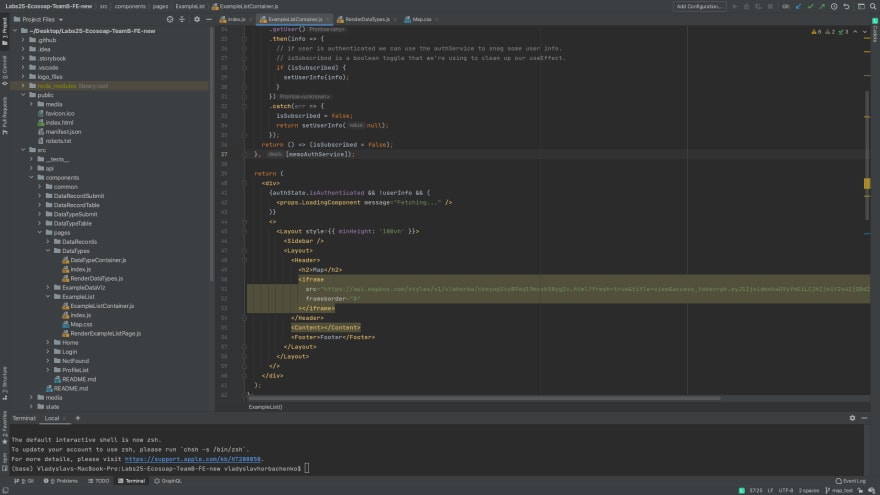
Task: Click the tool windows icon in bottom-left corner
Action: [x=5, y=491]
